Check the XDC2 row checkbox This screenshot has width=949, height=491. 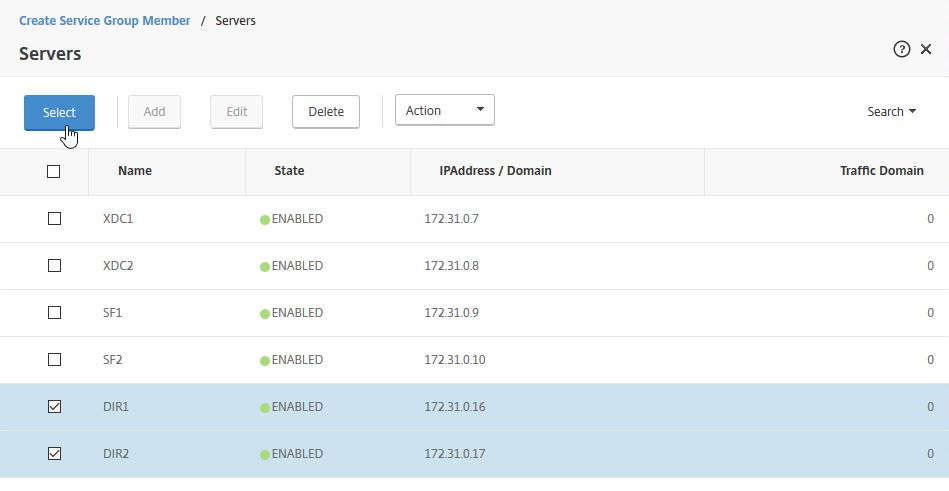pos(54,266)
